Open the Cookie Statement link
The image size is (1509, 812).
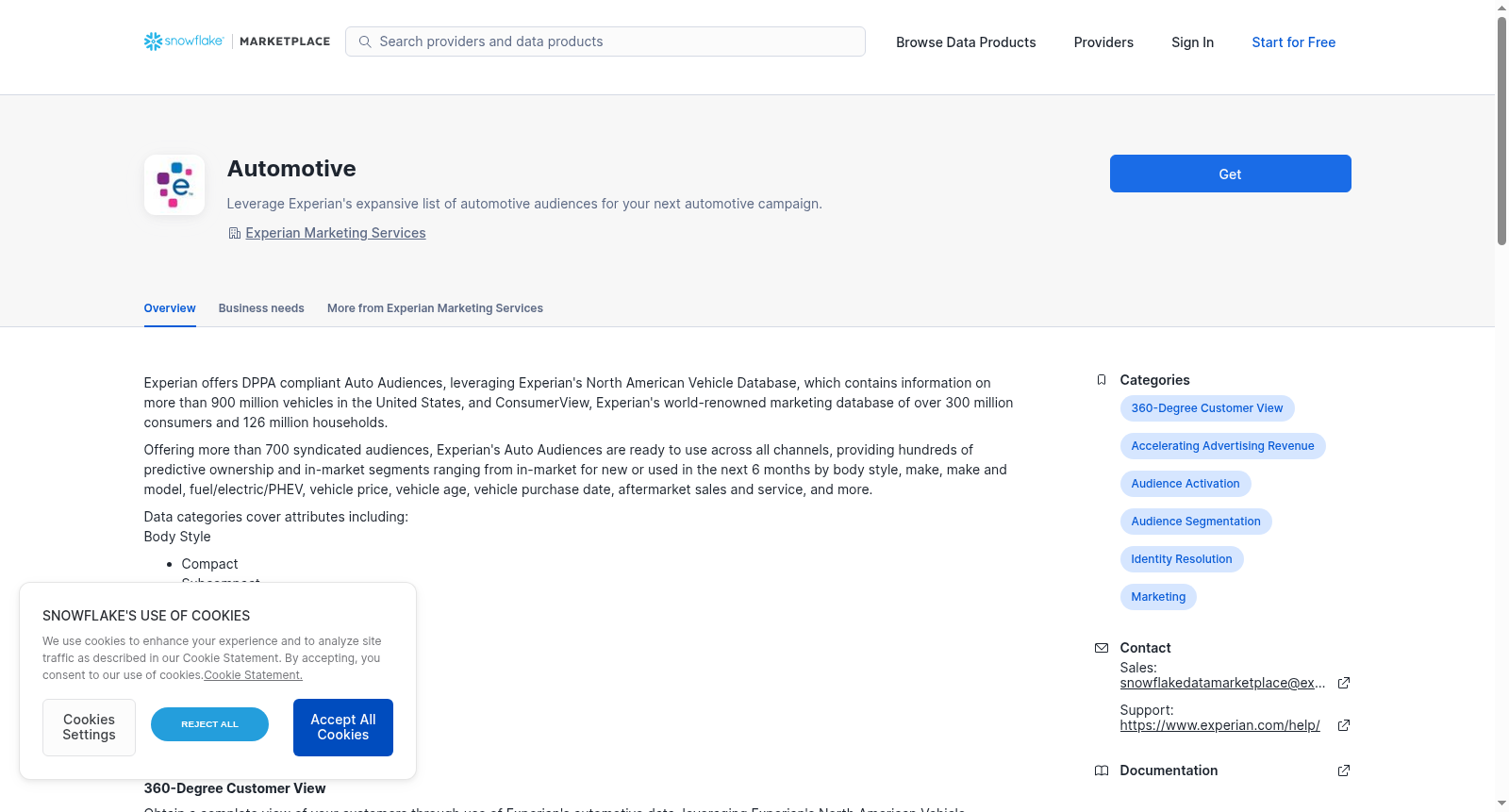[253, 675]
